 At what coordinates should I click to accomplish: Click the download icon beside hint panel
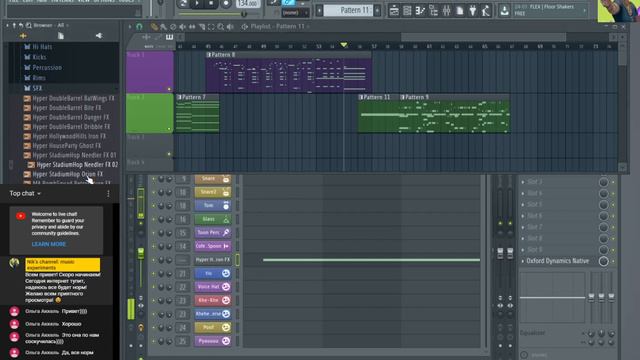(x=504, y=11)
